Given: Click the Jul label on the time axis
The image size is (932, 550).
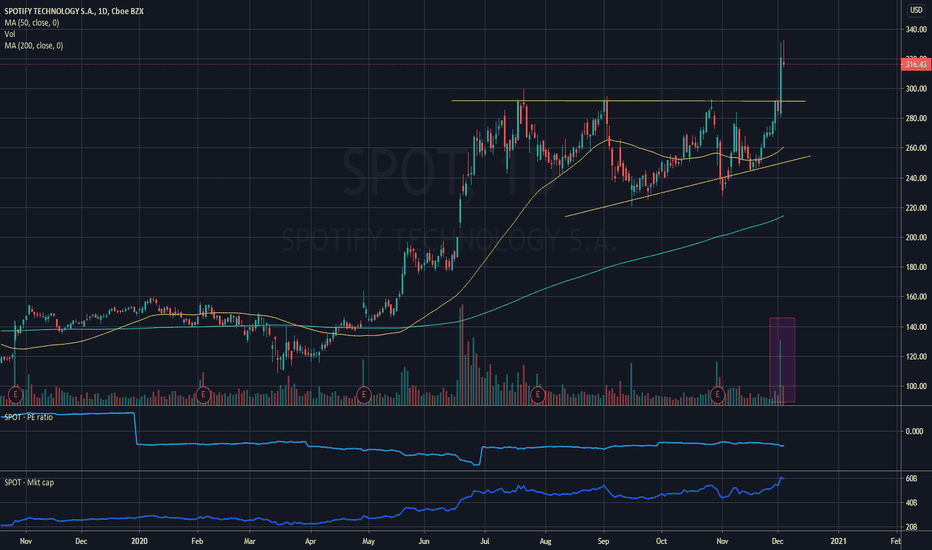Looking at the screenshot, I should pos(485,541).
